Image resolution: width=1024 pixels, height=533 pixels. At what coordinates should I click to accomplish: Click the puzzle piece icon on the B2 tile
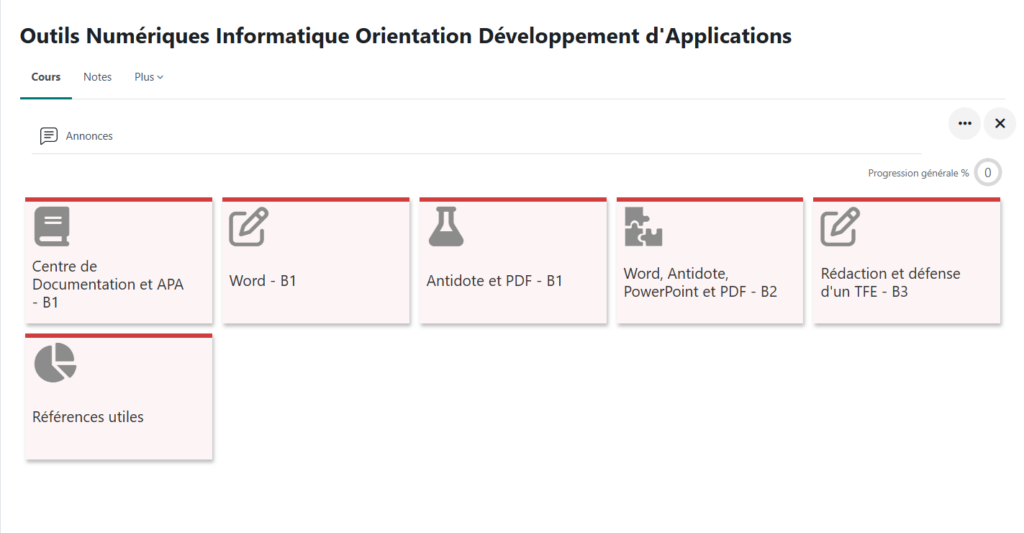(643, 227)
